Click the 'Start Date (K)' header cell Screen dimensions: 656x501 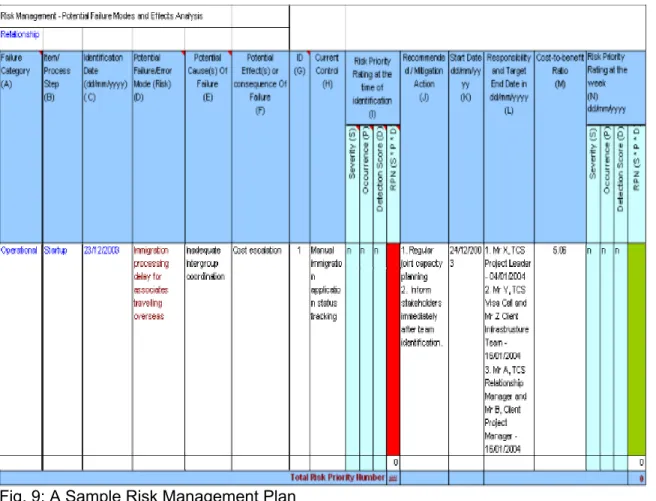[x=466, y=146]
